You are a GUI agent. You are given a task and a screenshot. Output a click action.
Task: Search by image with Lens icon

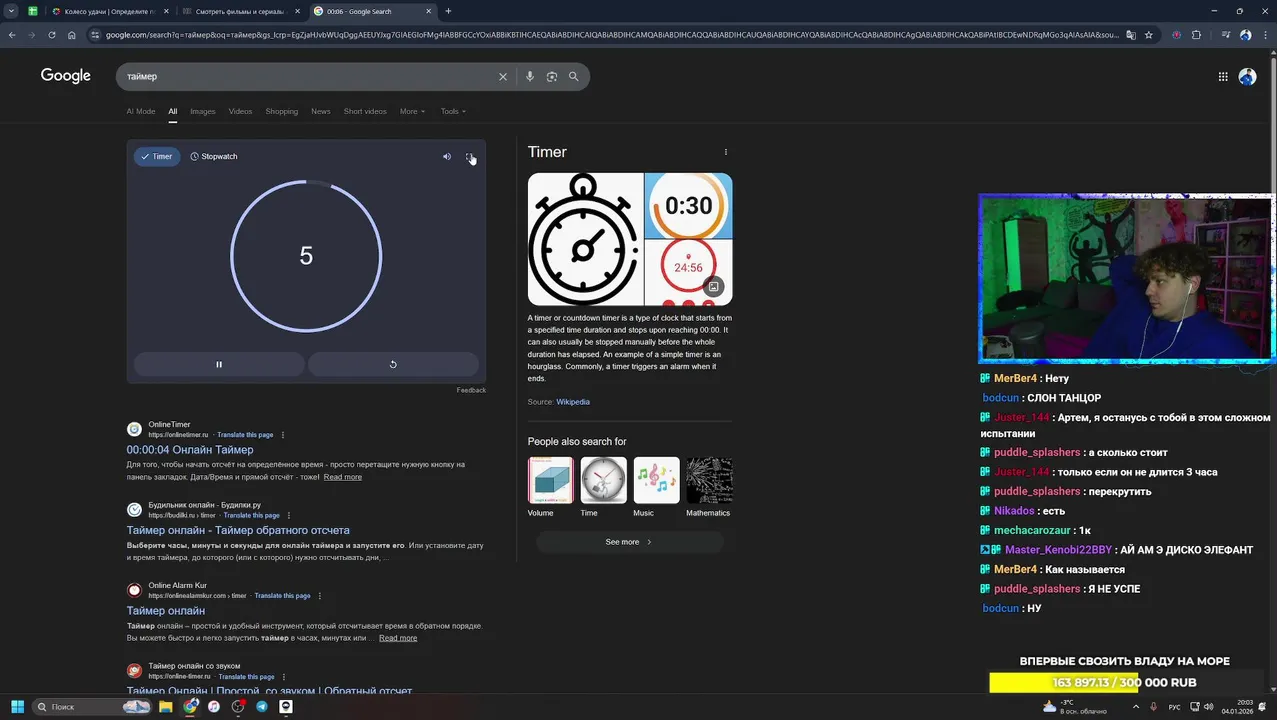click(x=552, y=76)
